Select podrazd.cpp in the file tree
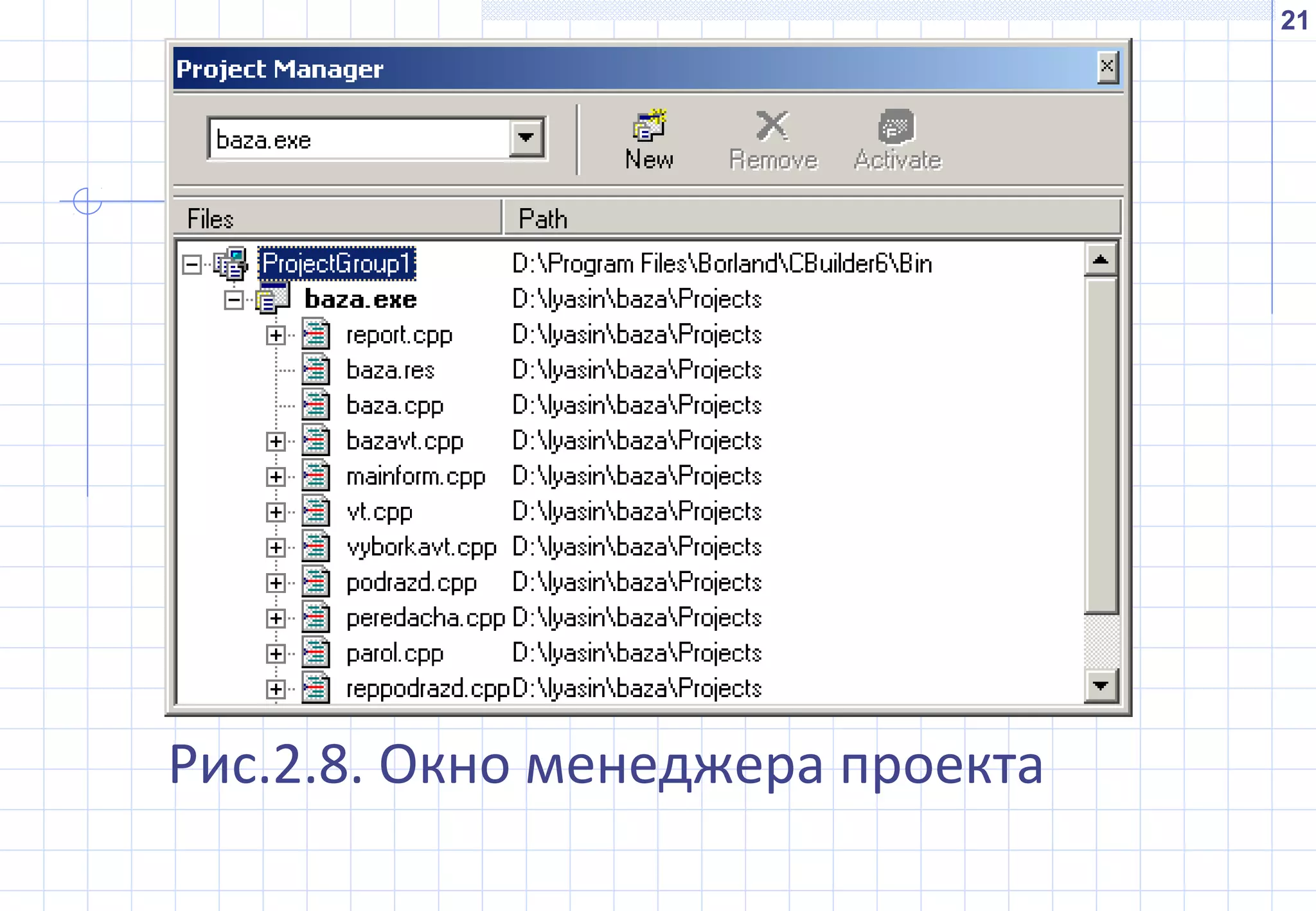The height and width of the screenshot is (911, 1316). point(411,583)
